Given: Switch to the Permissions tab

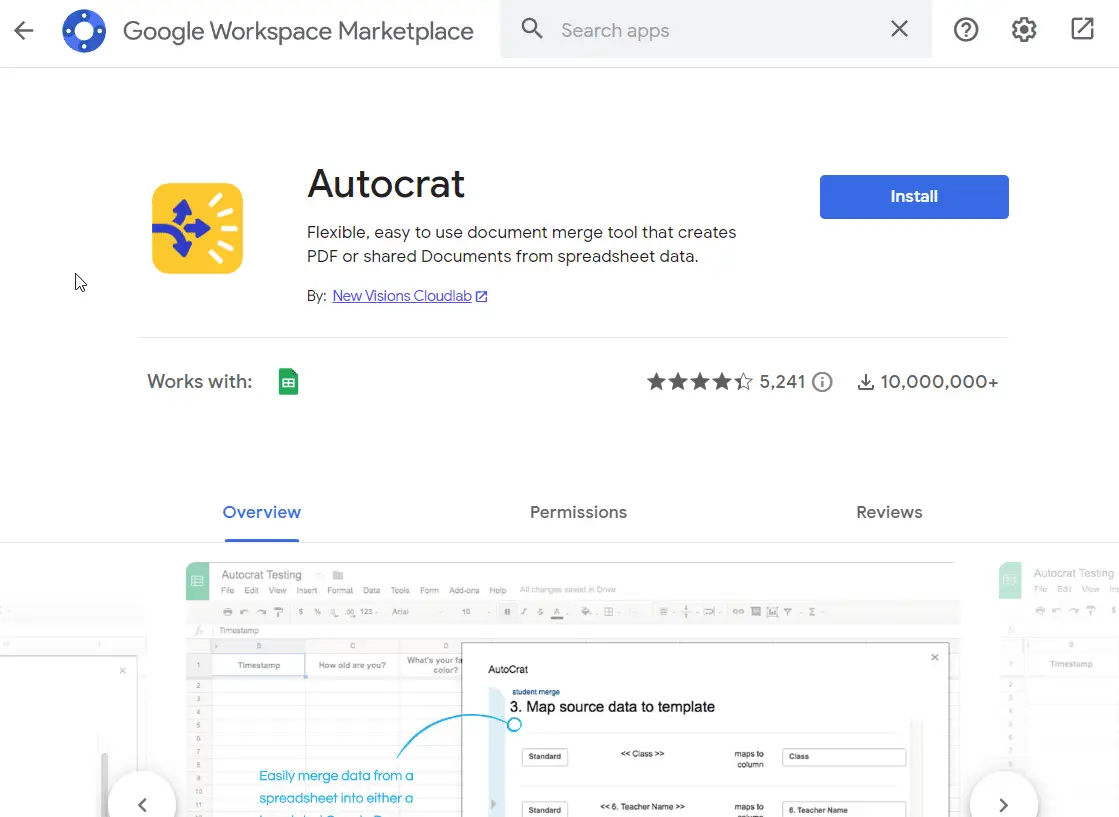Looking at the screenshot, I should pos(578,512).
